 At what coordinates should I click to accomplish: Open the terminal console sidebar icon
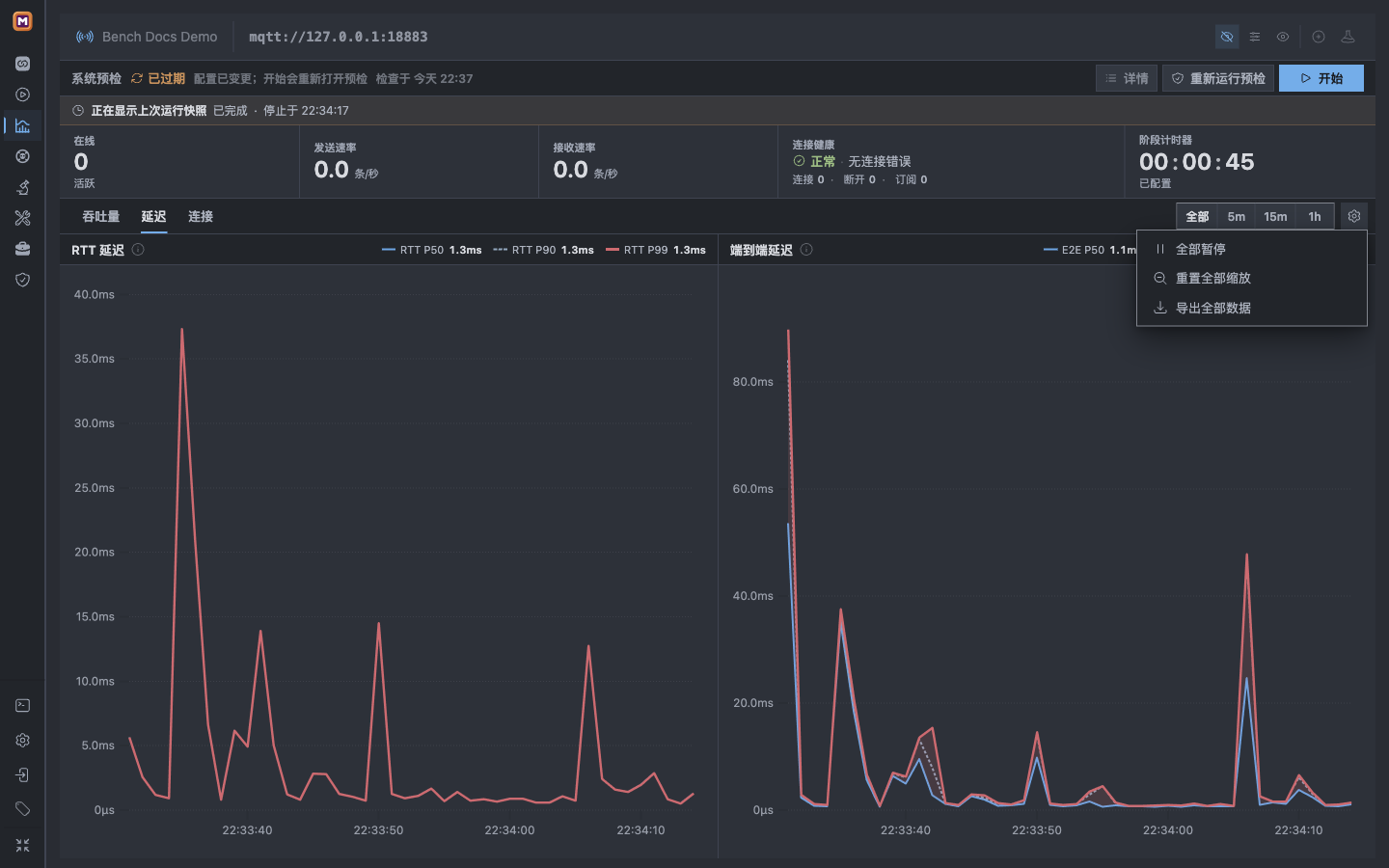22,706
